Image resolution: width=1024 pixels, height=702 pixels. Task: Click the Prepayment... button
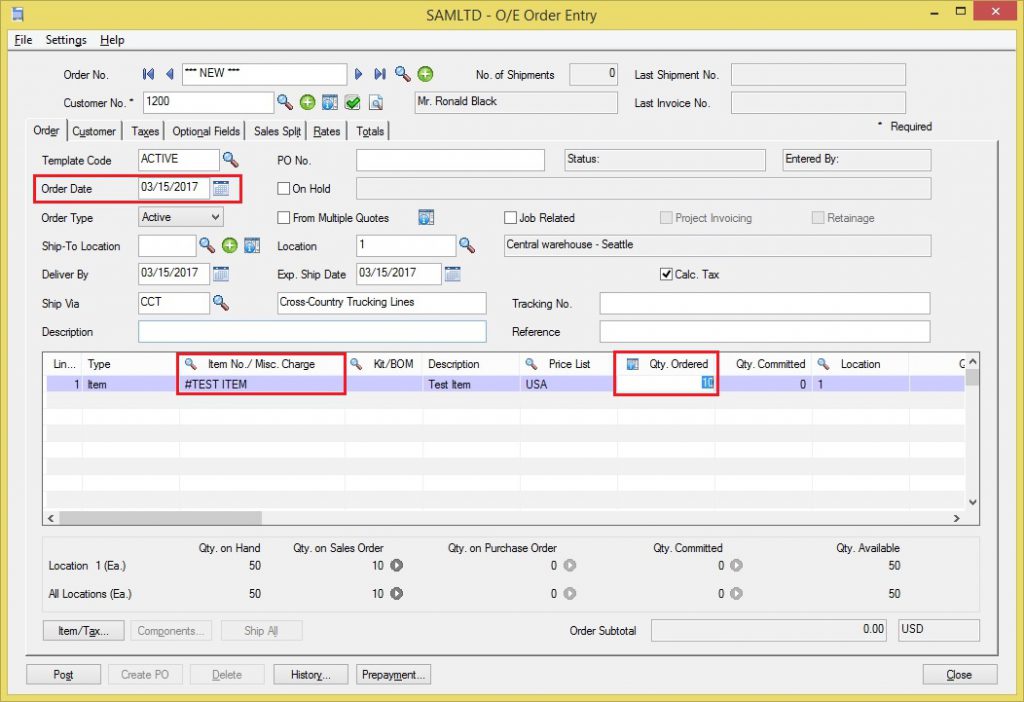[x=393, y=674]
